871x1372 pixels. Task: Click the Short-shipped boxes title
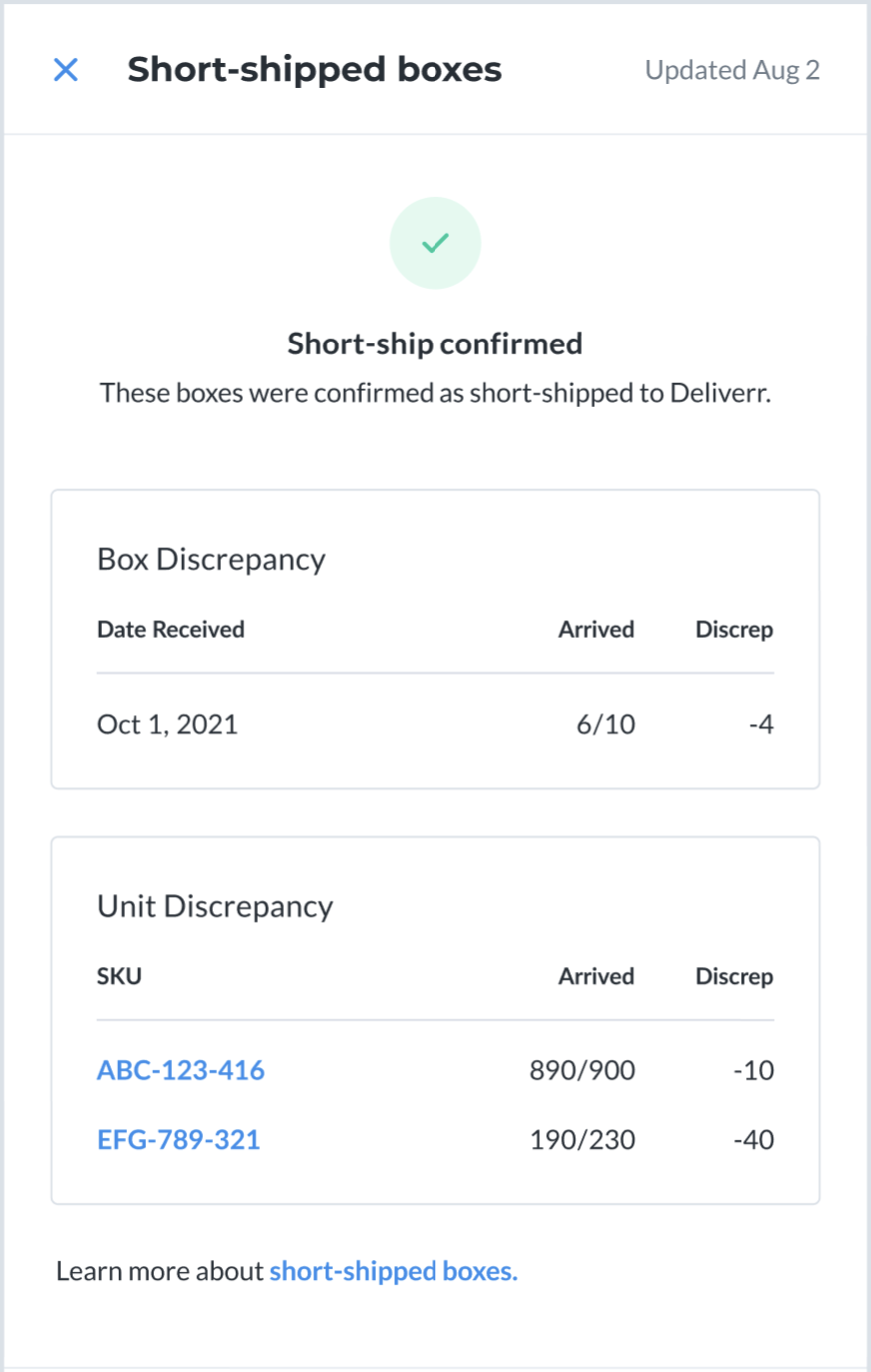315,70
